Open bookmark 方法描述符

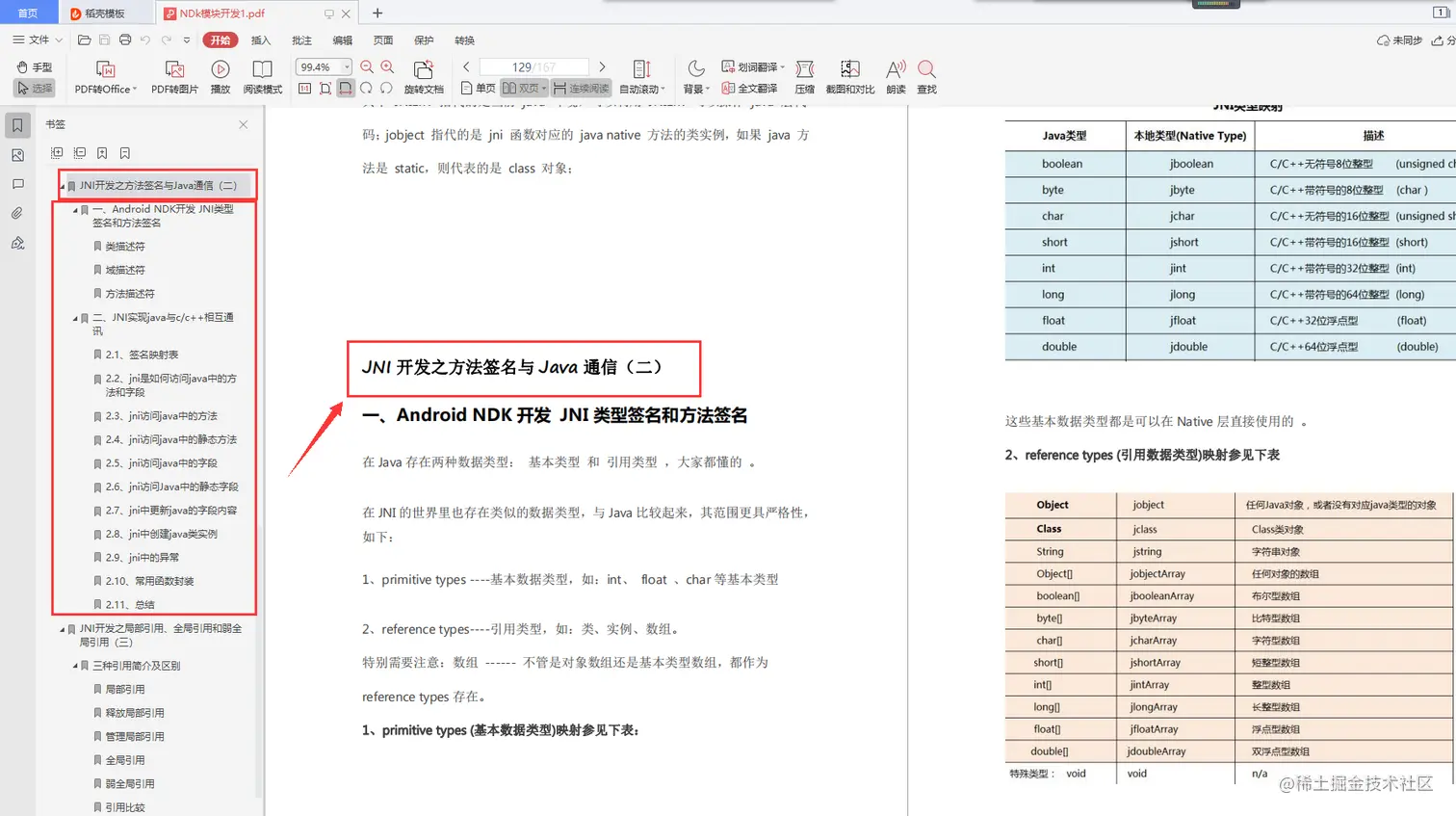pos(130,294)
